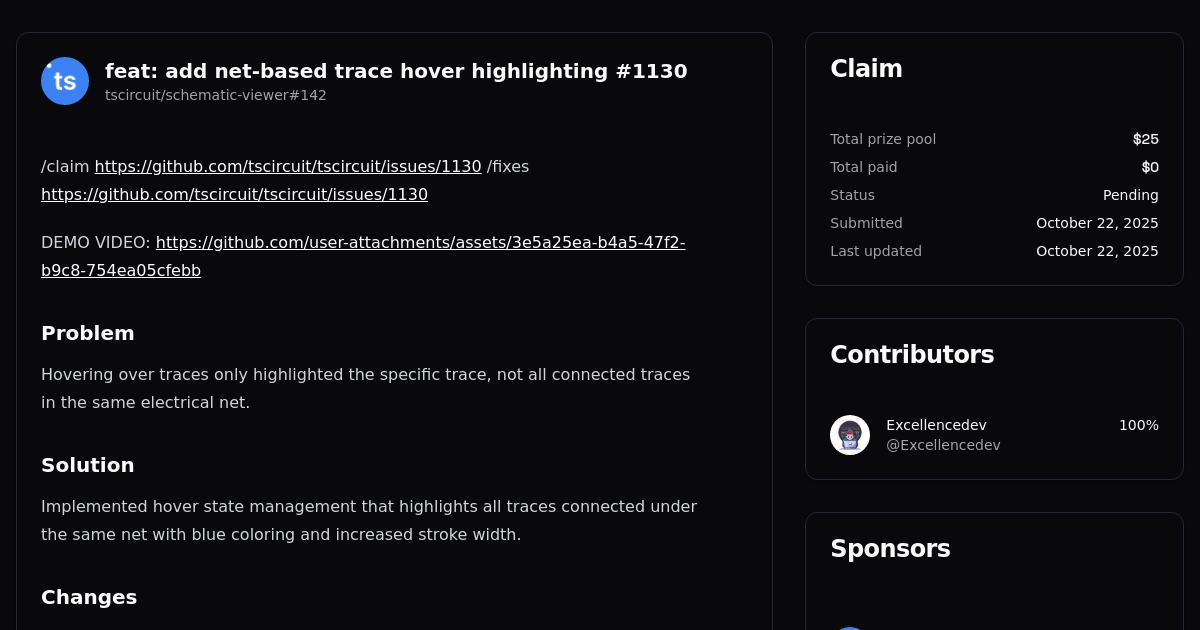The width and height of the screenshot is (1200, 630).
Task: Click the partially visible sponsor avatar
Action: [850, 628]
